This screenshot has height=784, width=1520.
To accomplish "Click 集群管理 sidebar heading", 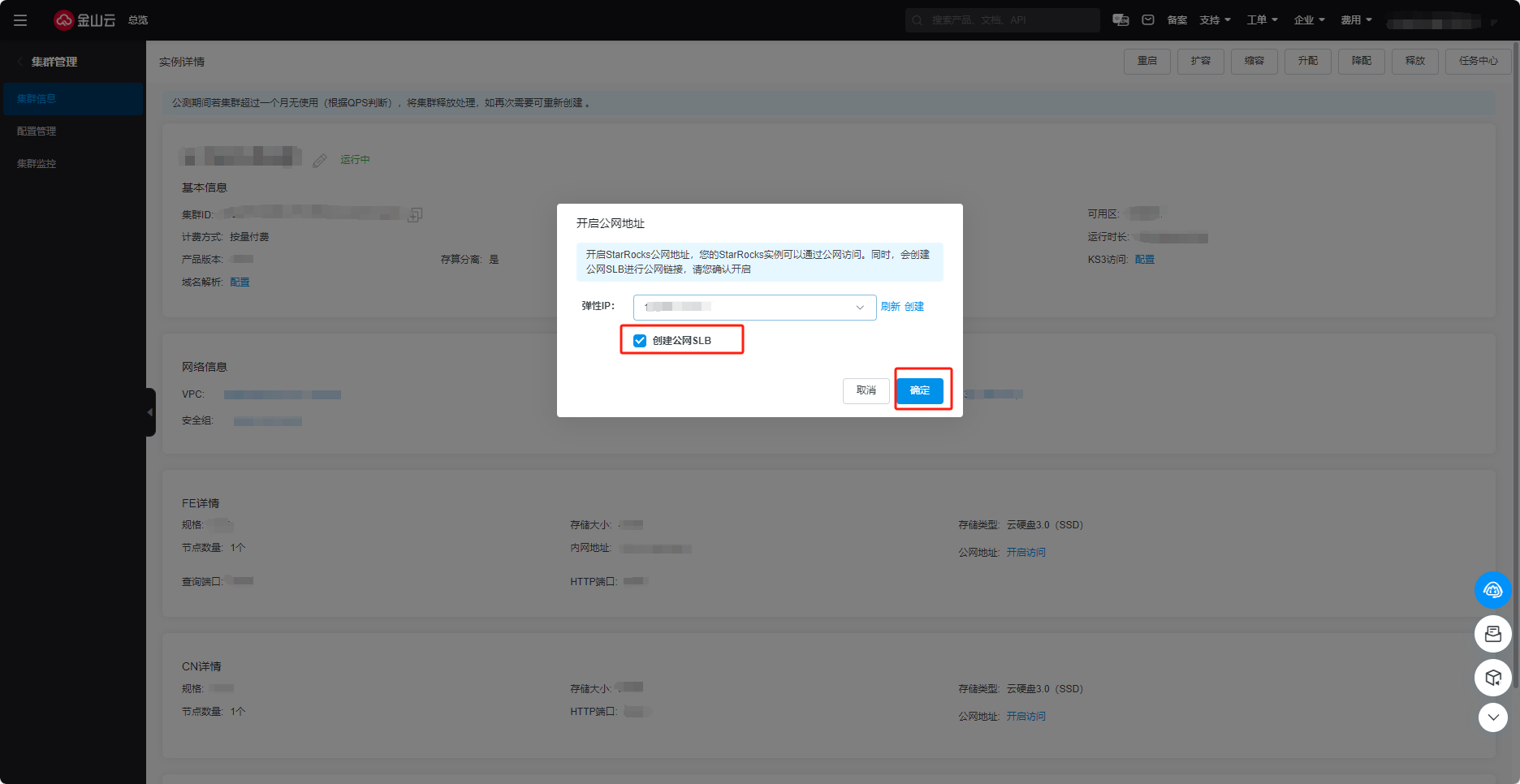I will (x=54, y=62).
